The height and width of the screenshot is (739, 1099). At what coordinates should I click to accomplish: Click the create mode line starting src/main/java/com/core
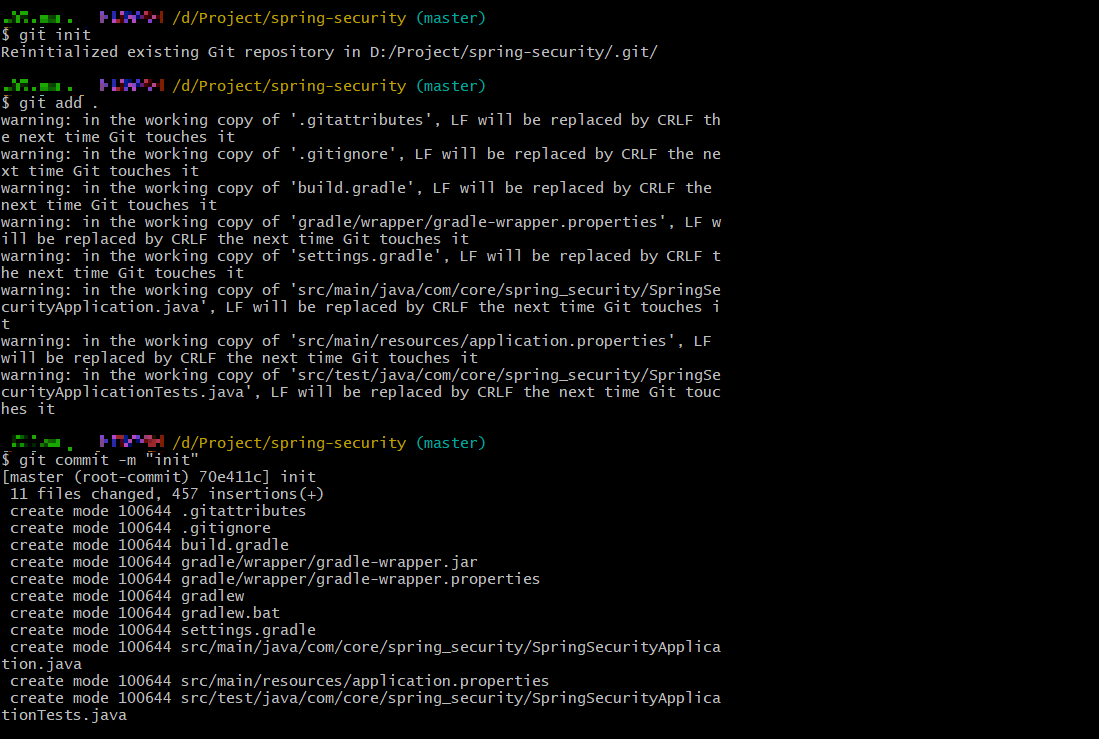pos(365,647)
